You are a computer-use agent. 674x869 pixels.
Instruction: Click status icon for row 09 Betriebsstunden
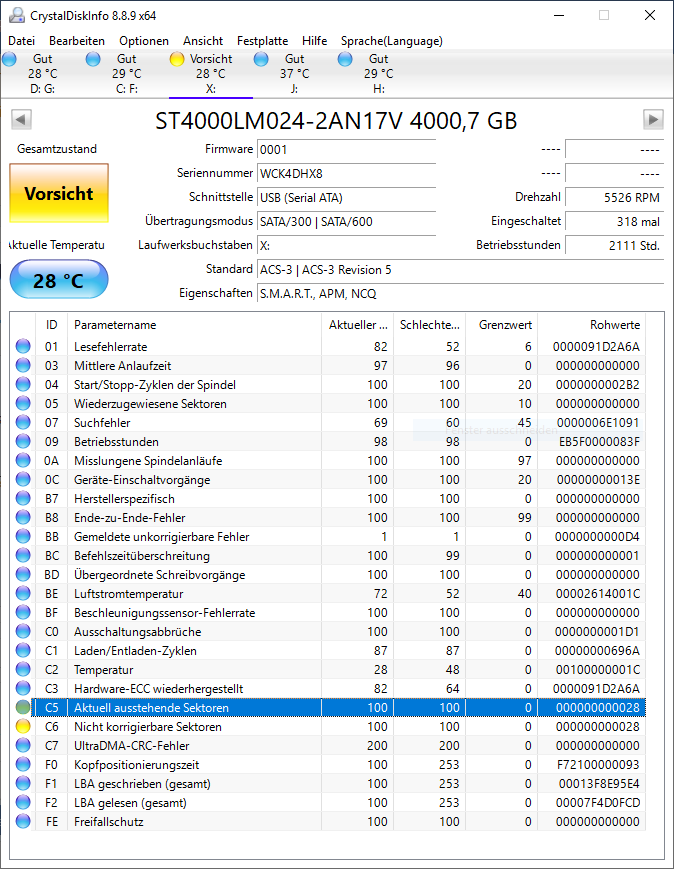coord(23,442)
